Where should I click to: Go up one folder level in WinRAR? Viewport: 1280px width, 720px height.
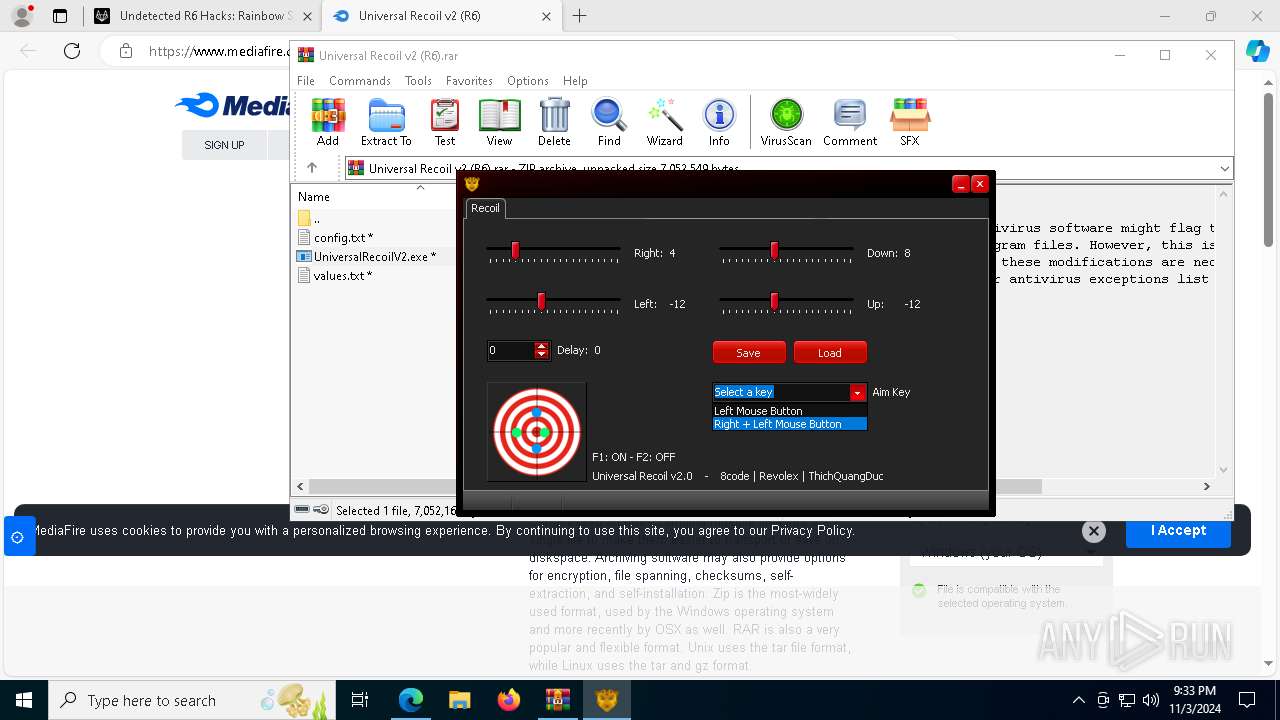[x=312, y=168]
